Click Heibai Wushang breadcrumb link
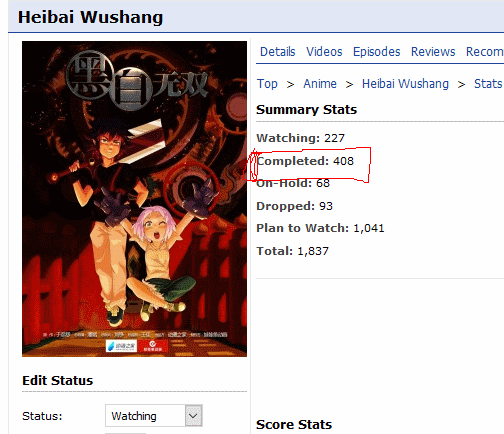Viewport: 504px width, 434px height. pyautogui.click(x=405, y=84)
